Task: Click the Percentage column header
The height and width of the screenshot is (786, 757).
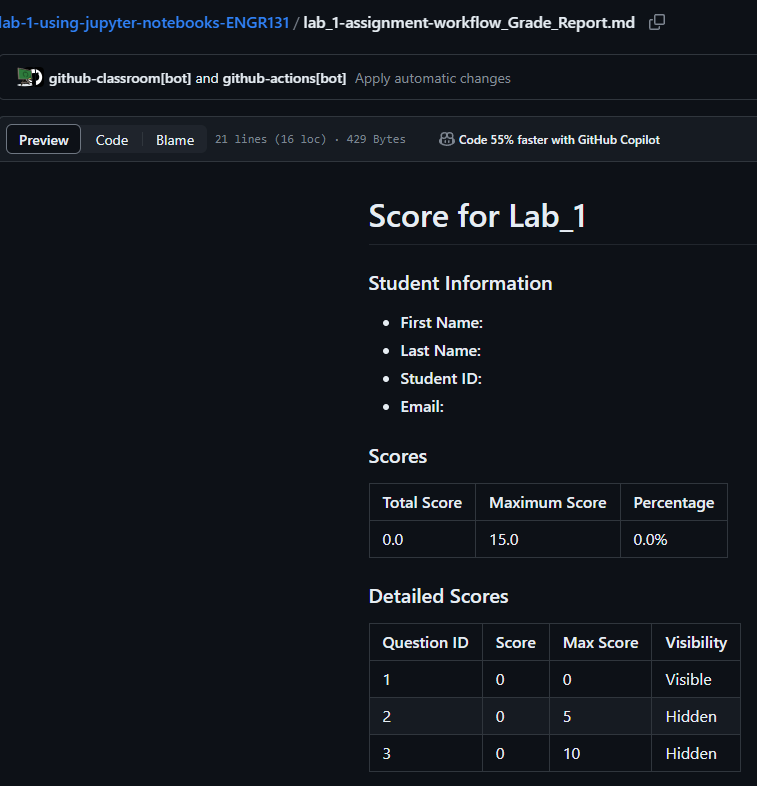Action: [x=673, y=502]
